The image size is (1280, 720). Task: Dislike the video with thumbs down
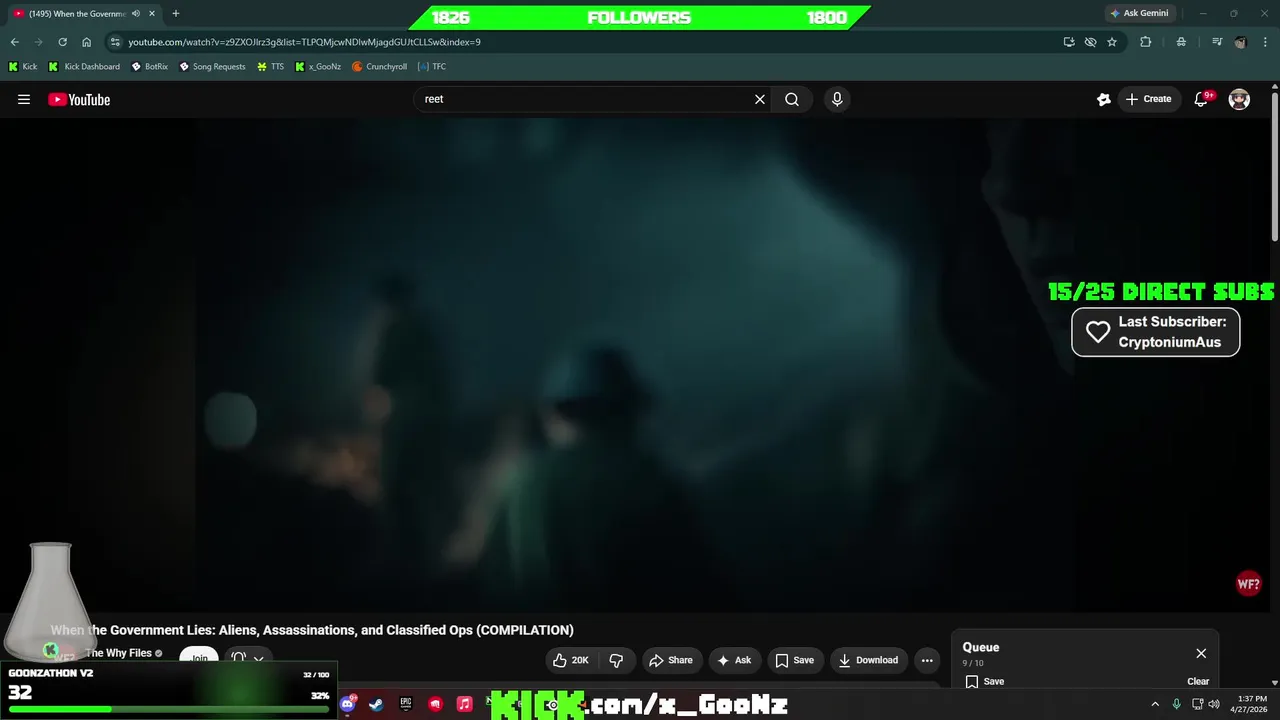point(616,660)
